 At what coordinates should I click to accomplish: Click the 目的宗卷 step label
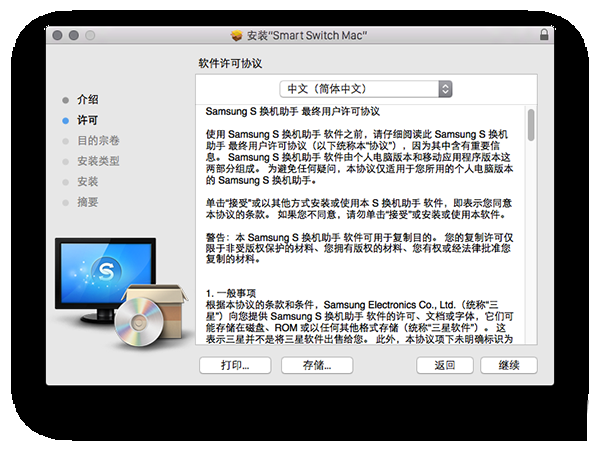click(98, 141)
